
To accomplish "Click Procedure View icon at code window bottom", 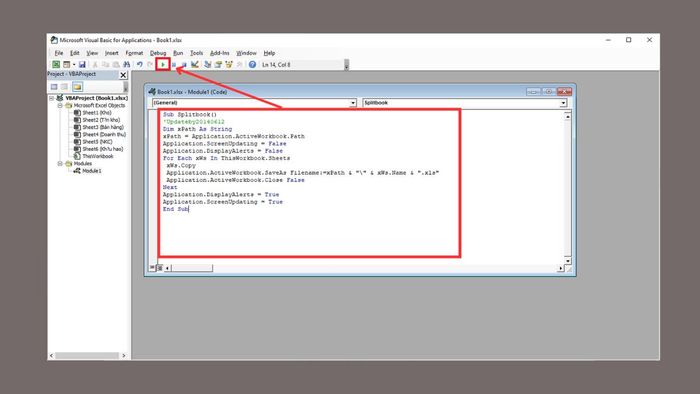I will [x=152, y=268].
